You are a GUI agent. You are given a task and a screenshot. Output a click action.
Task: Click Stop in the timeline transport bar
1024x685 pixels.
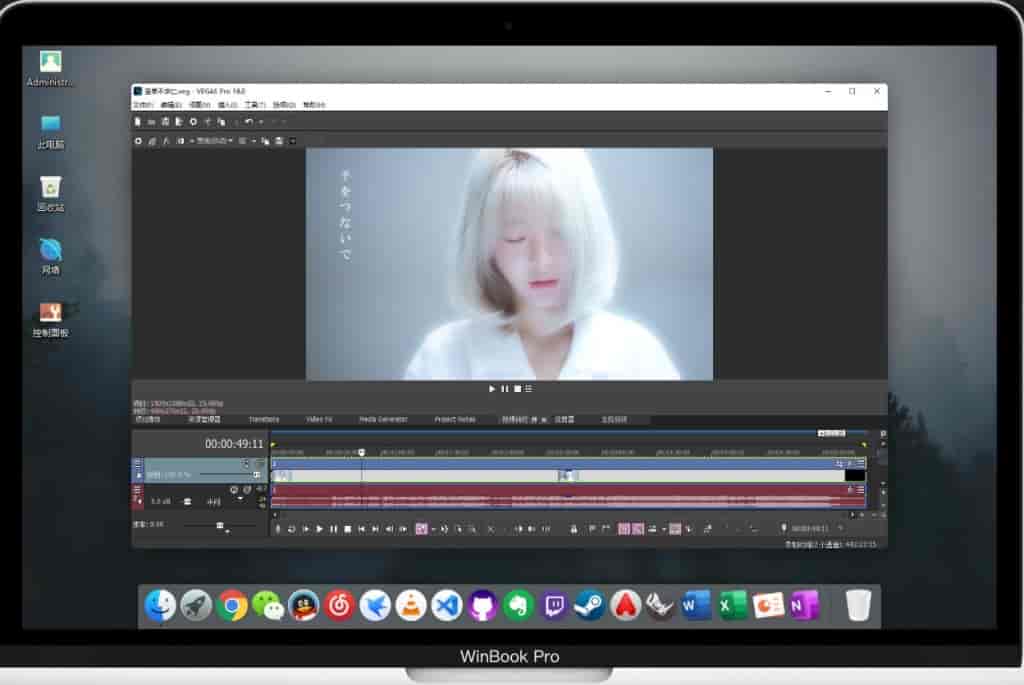tap(347, 528)
